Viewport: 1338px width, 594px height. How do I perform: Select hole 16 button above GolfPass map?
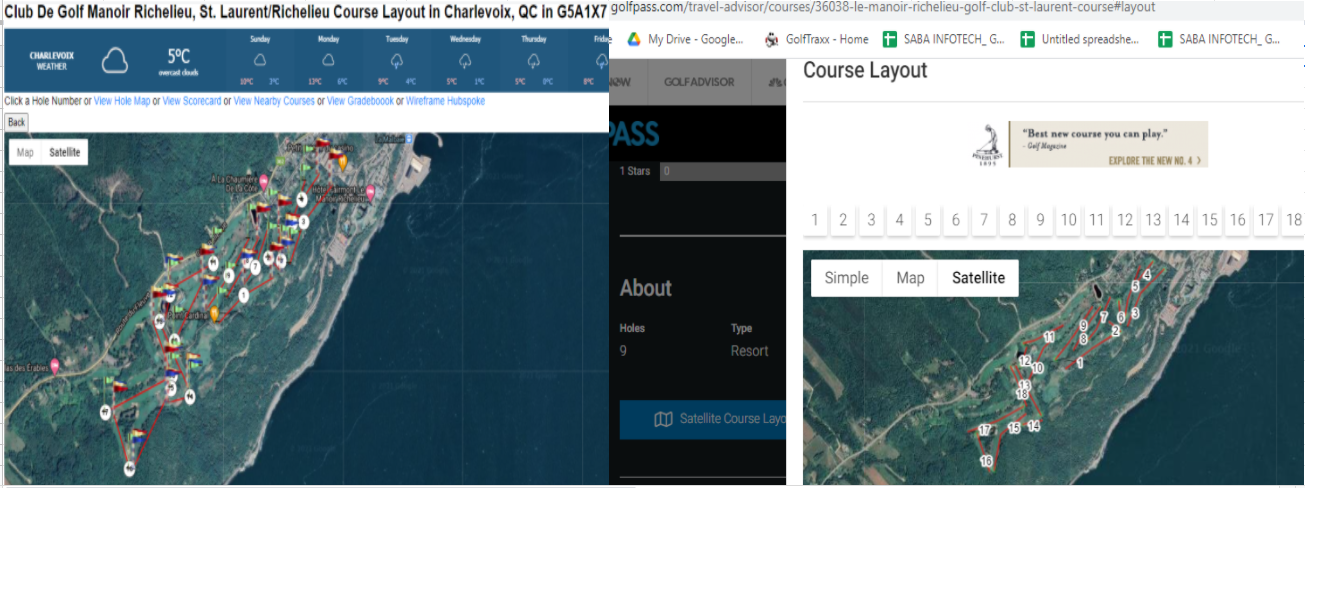click(x=1238, y=220)
